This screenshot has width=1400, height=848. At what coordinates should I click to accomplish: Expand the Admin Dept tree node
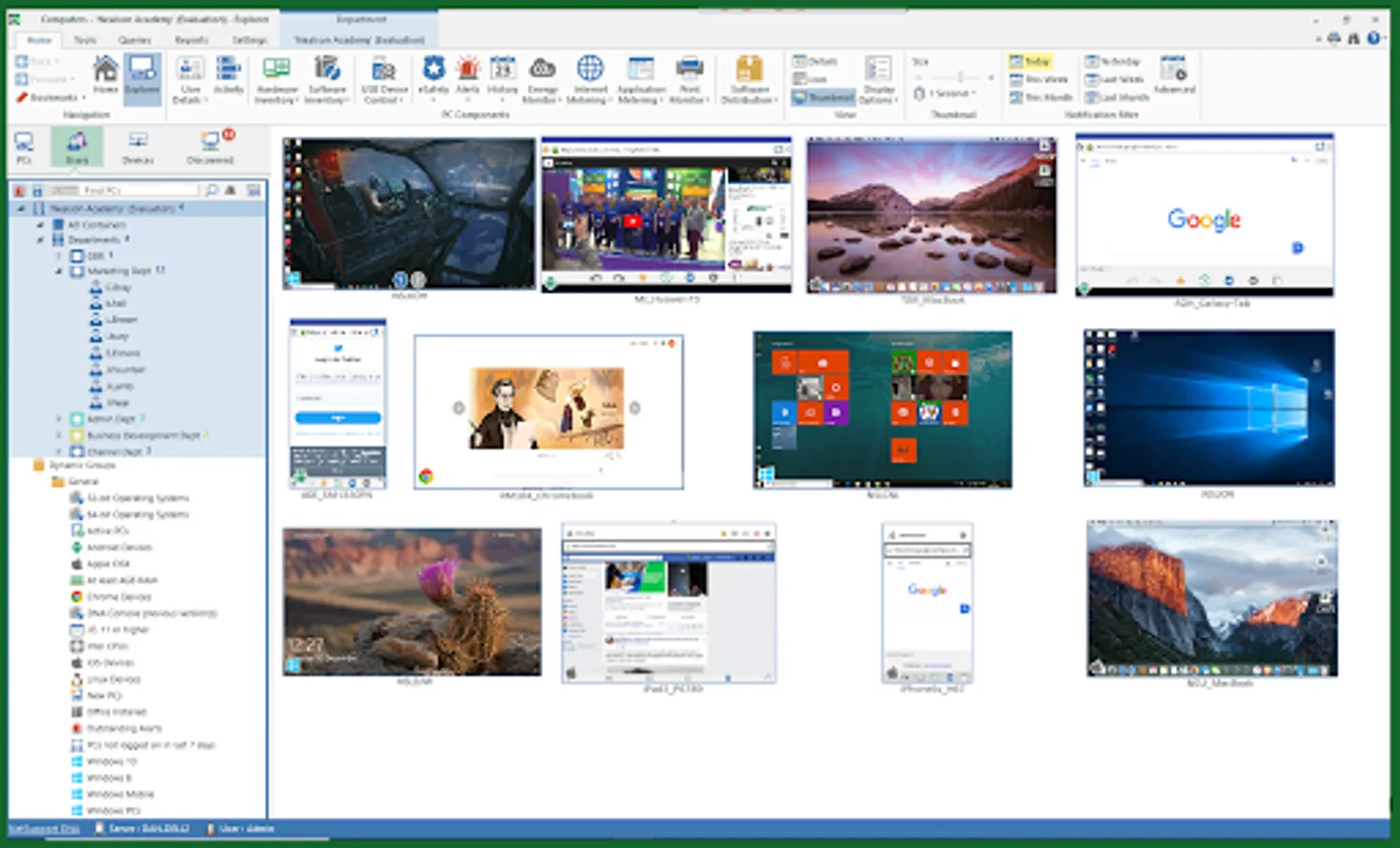[x=59, y=418]
